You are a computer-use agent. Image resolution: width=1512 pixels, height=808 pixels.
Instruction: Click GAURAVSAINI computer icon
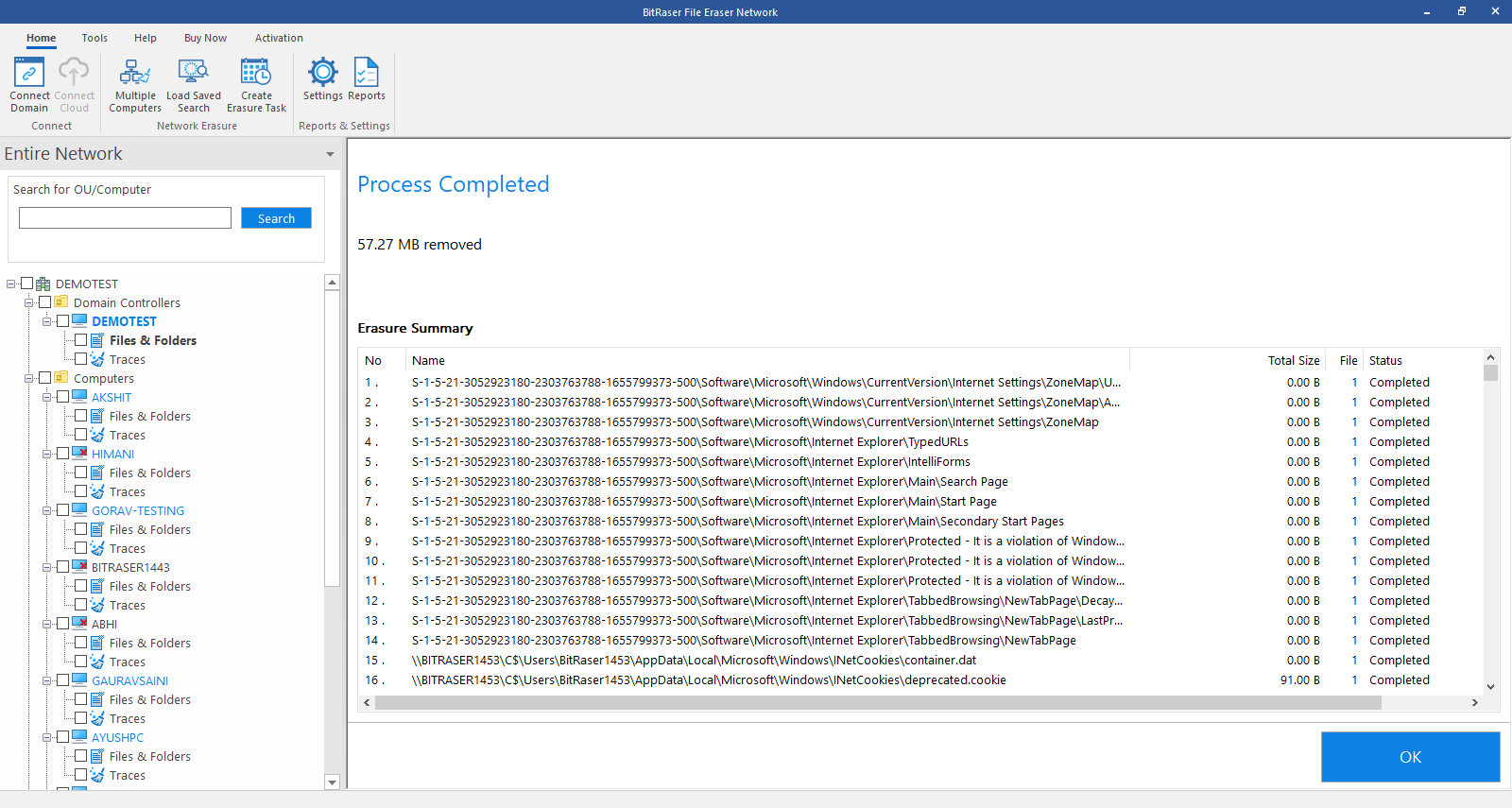pos(79,680)
